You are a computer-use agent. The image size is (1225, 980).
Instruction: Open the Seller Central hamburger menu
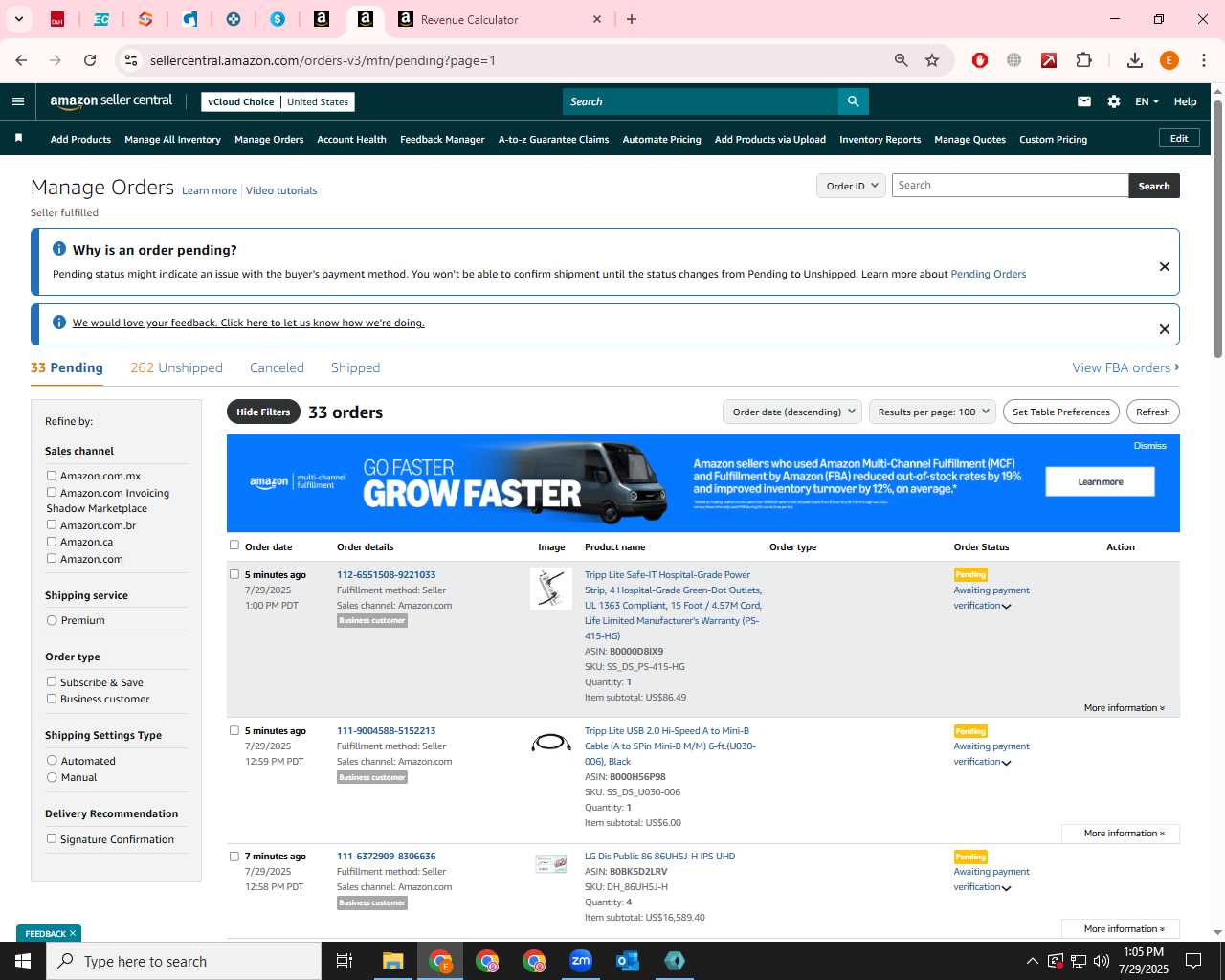[x=18, y=101]
